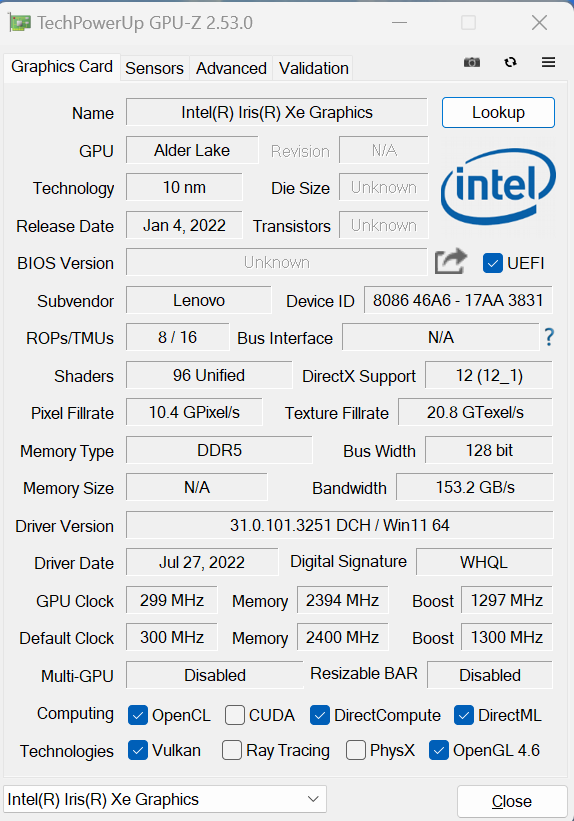Click the refresh arrows icon
Screen dimensions: 574x821
[510, 62]
